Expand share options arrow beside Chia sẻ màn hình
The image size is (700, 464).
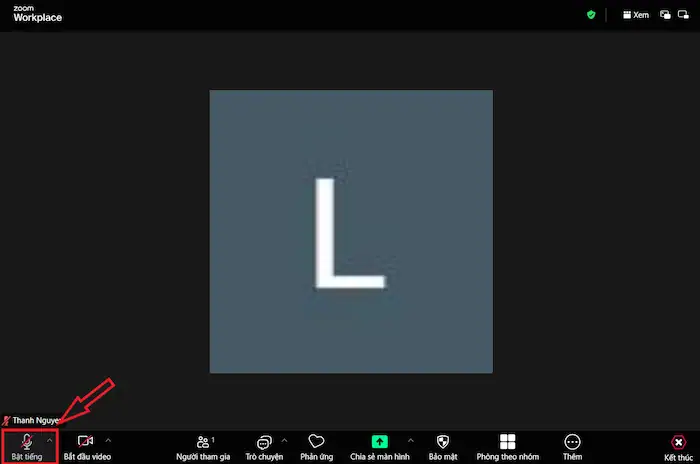pos(409,440)
